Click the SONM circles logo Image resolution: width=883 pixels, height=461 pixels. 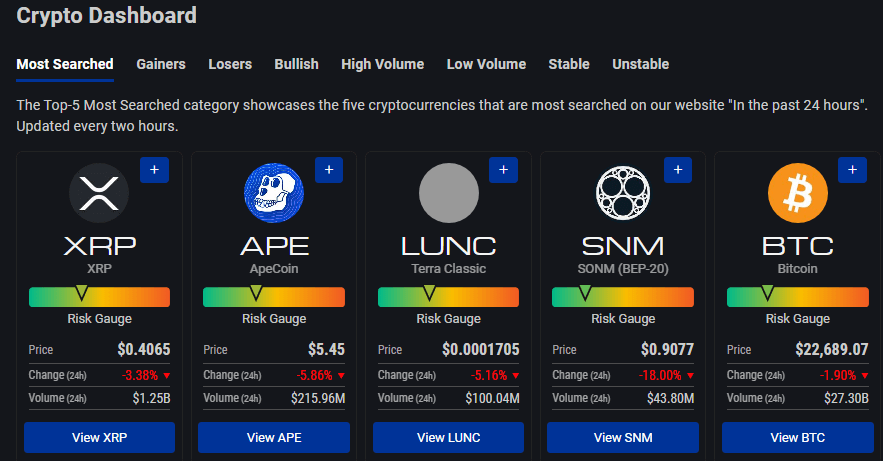click(623, 193)
